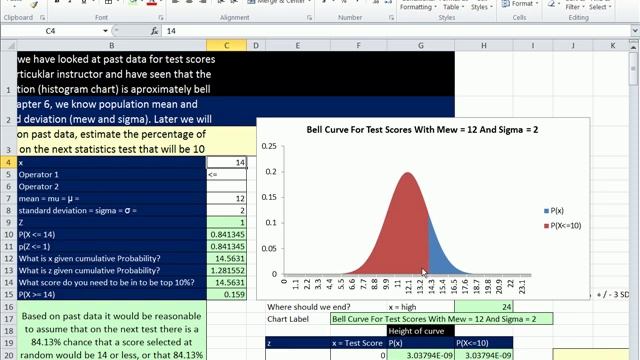640x360 pixels.
Task: Select row 4 header
Action: pos(9,162)
